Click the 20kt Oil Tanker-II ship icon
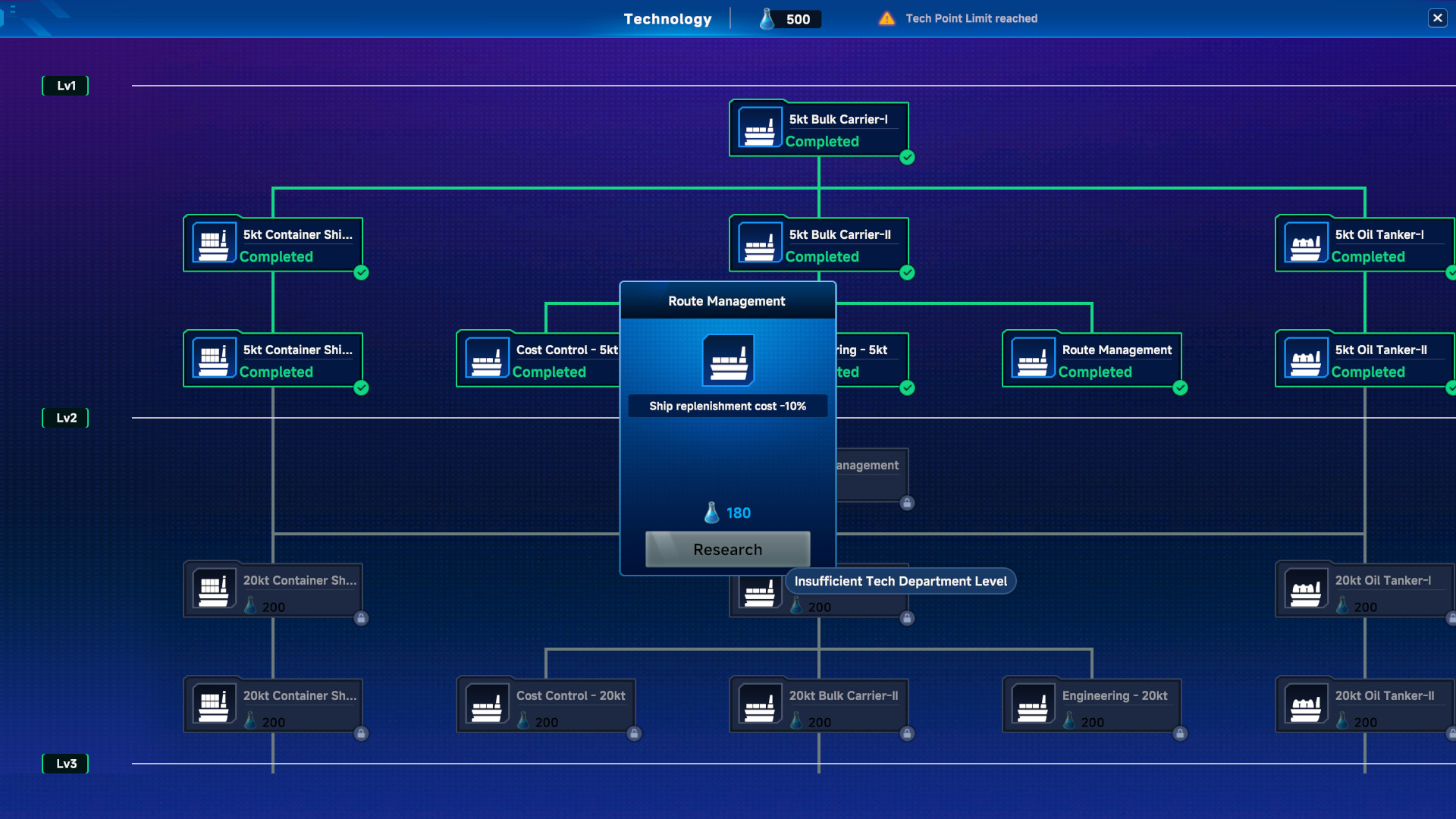 pyautogui.click(x=1305, y=704)
